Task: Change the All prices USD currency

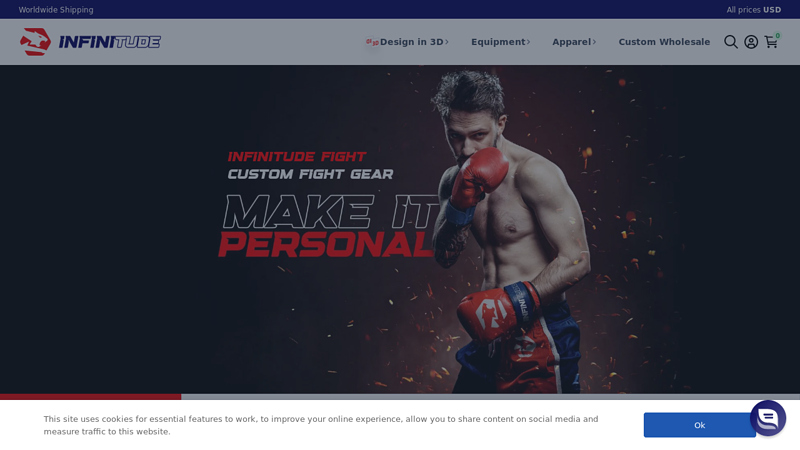Action: click(754, 10)
